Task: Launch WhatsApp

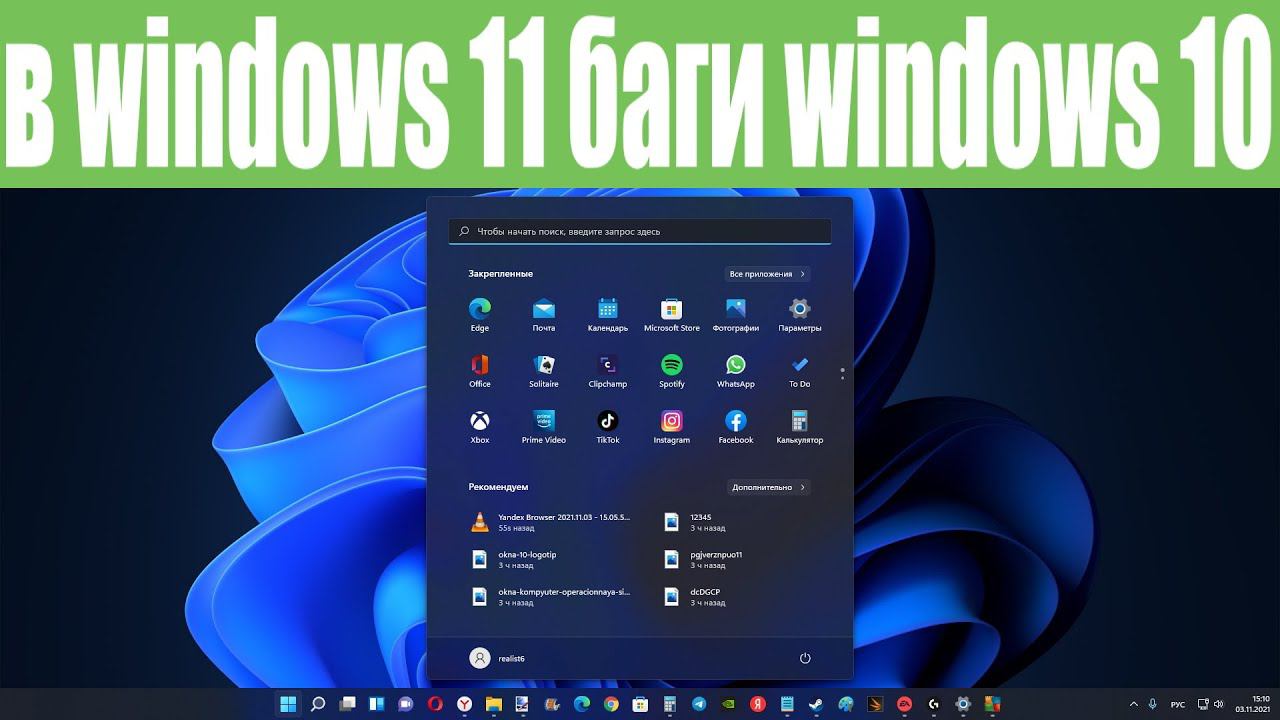Action: 736,370
